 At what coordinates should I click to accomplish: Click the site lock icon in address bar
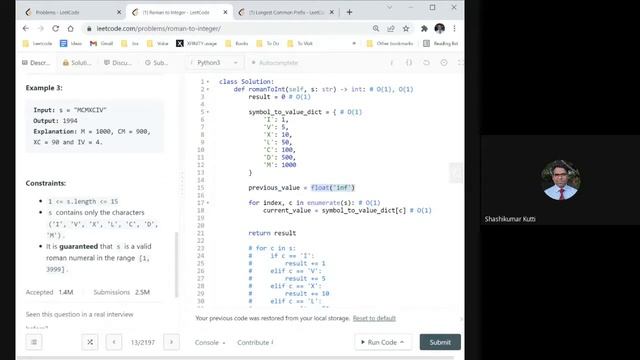pos(89,29)
